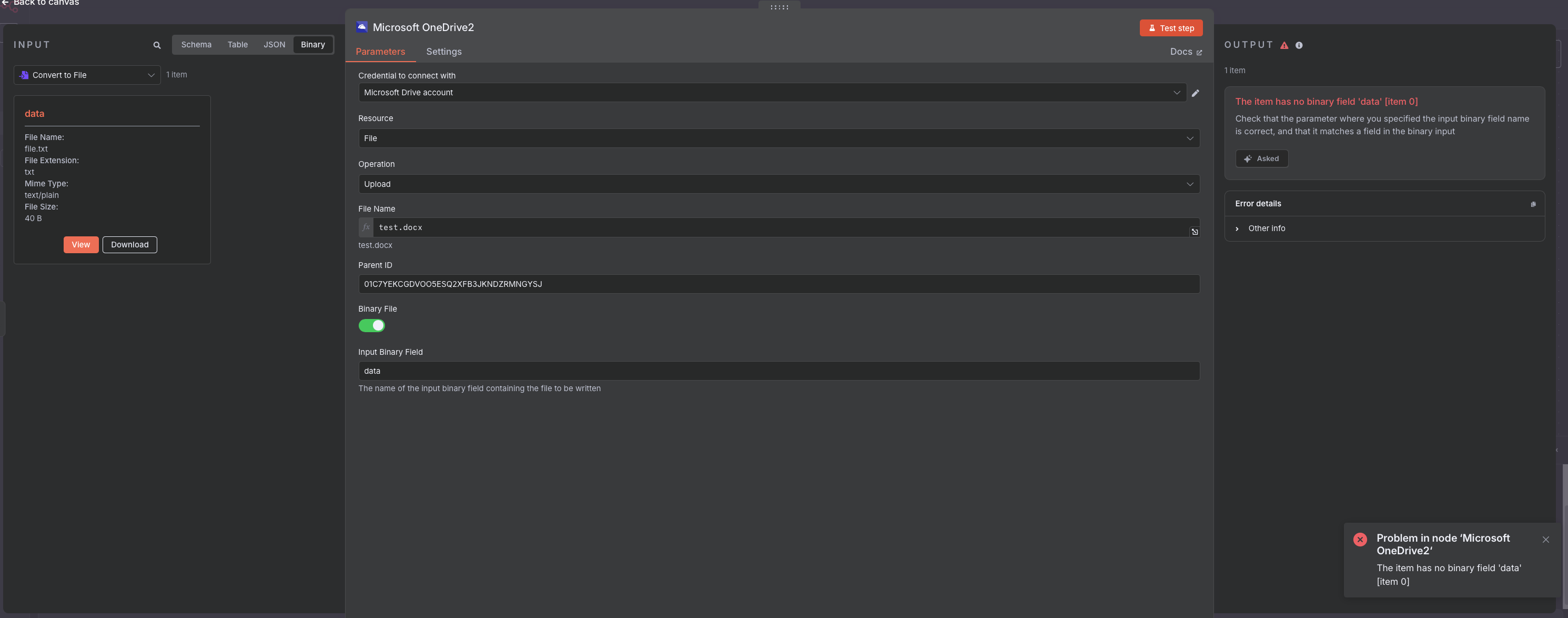
Task: Click the '40 B' file size value
Action: click(34, 218)
